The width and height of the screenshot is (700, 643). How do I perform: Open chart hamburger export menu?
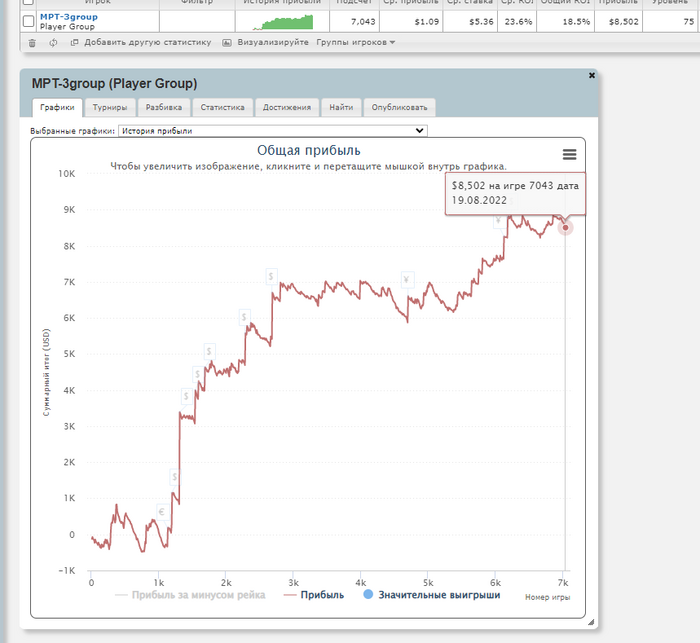click(569, 154)
